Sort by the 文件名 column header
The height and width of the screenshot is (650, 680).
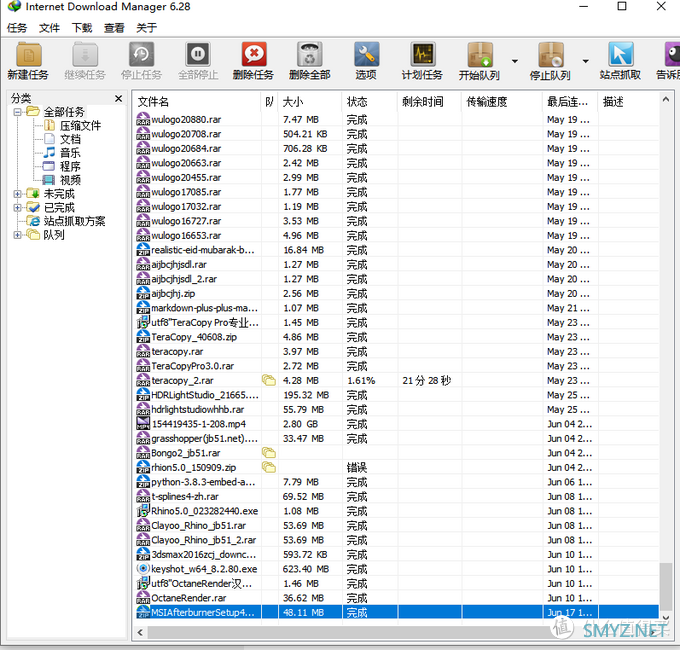click(196, 102)
